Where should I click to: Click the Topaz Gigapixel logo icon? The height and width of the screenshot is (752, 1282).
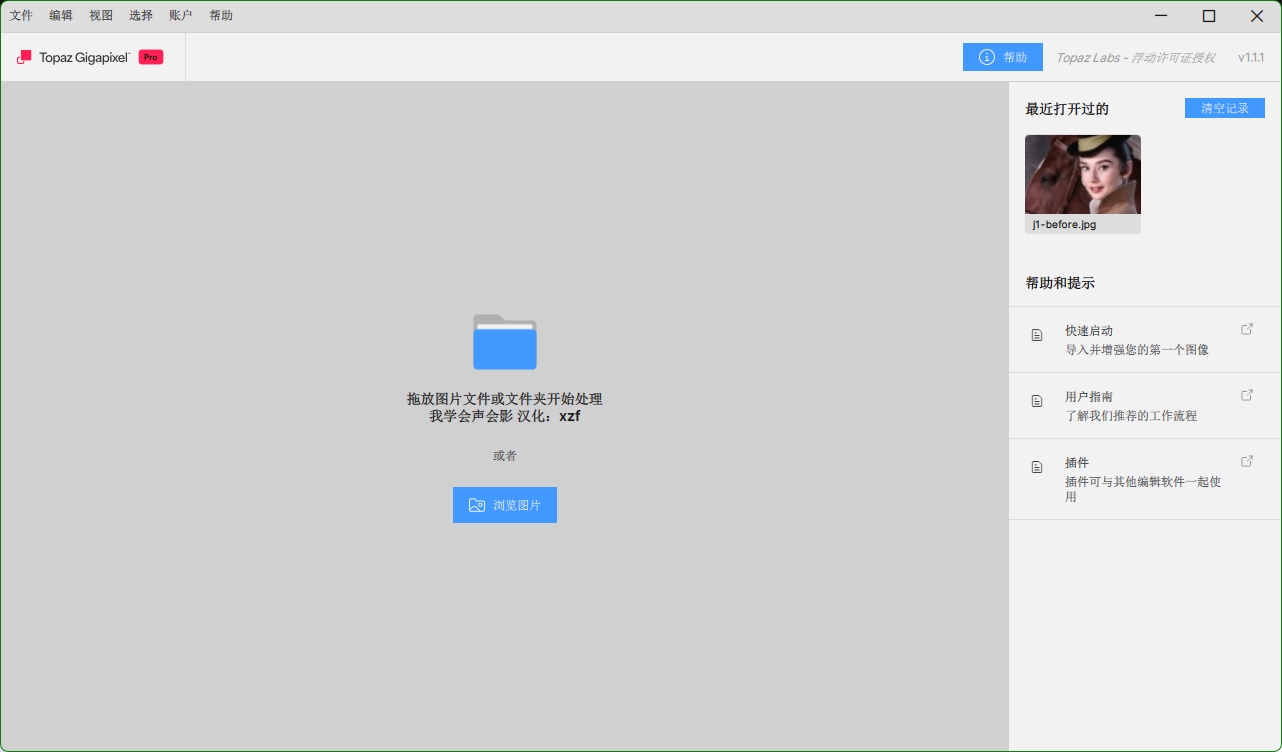(x=24, y=57)
